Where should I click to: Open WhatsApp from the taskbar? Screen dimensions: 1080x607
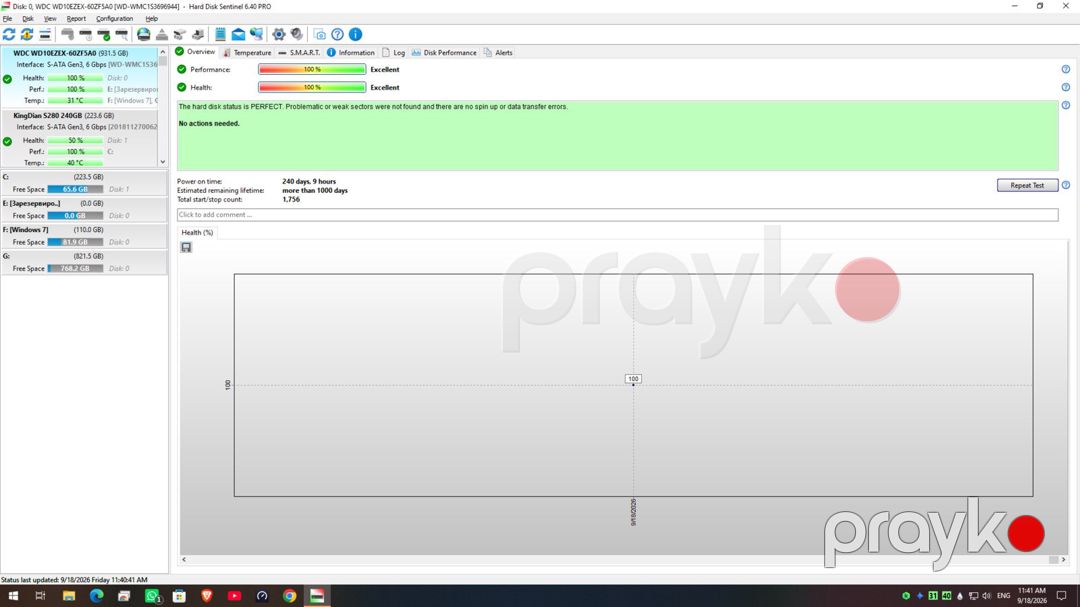click(152, 596)
